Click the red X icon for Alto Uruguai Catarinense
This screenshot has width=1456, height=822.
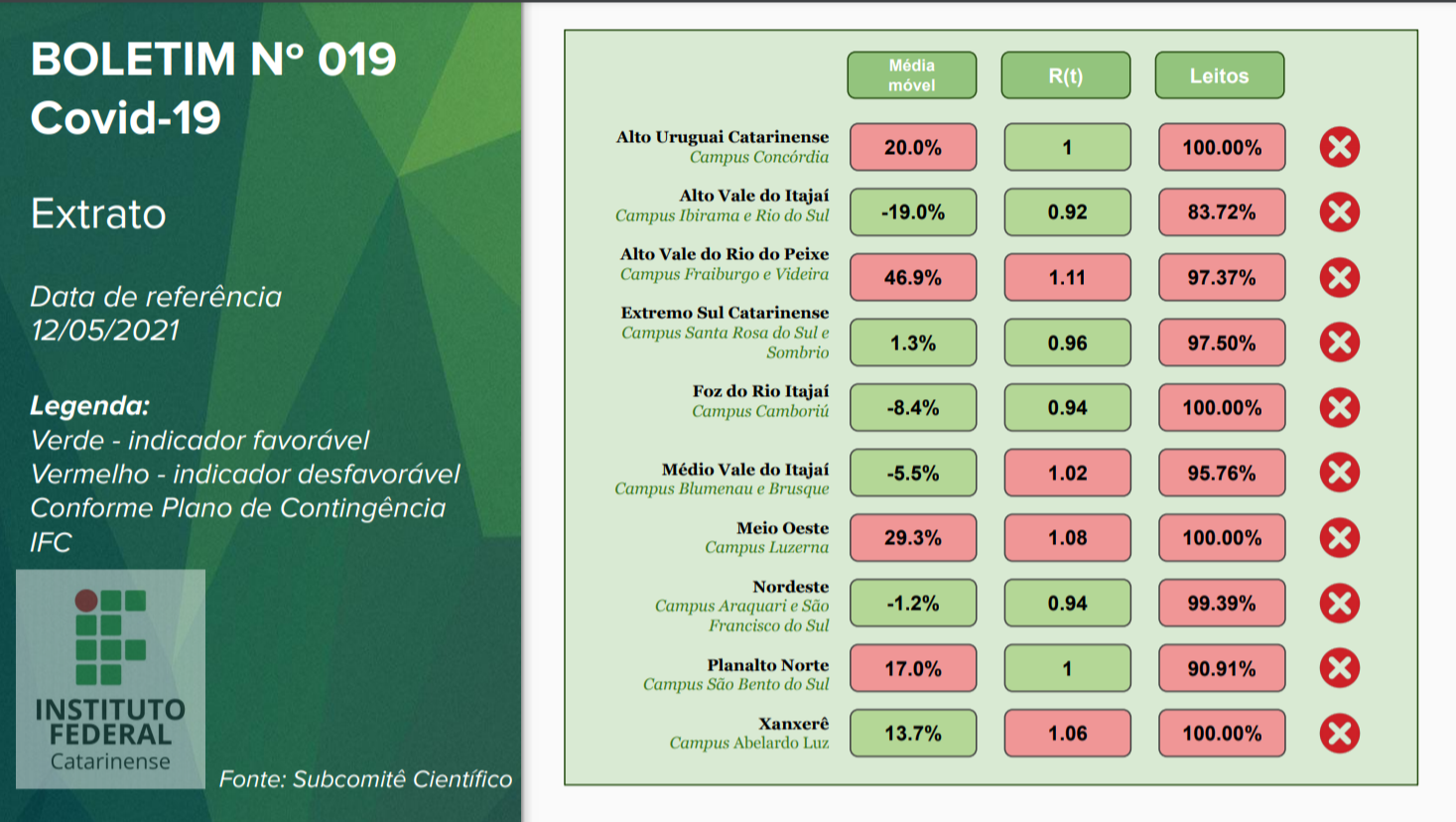point(1339,147)
